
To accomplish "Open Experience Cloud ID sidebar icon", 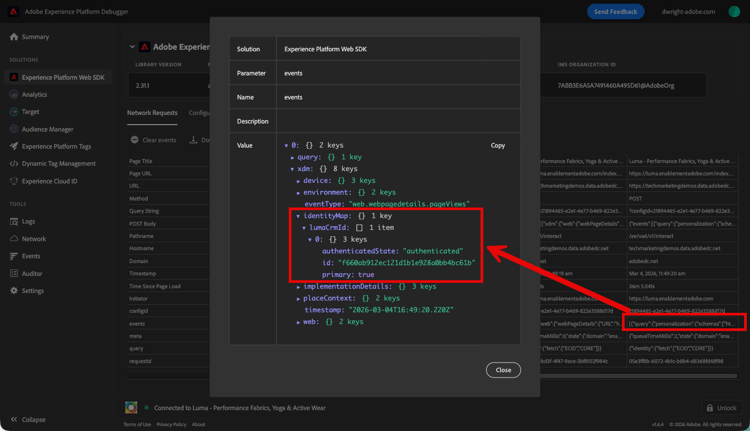I will tap(14, 181).
